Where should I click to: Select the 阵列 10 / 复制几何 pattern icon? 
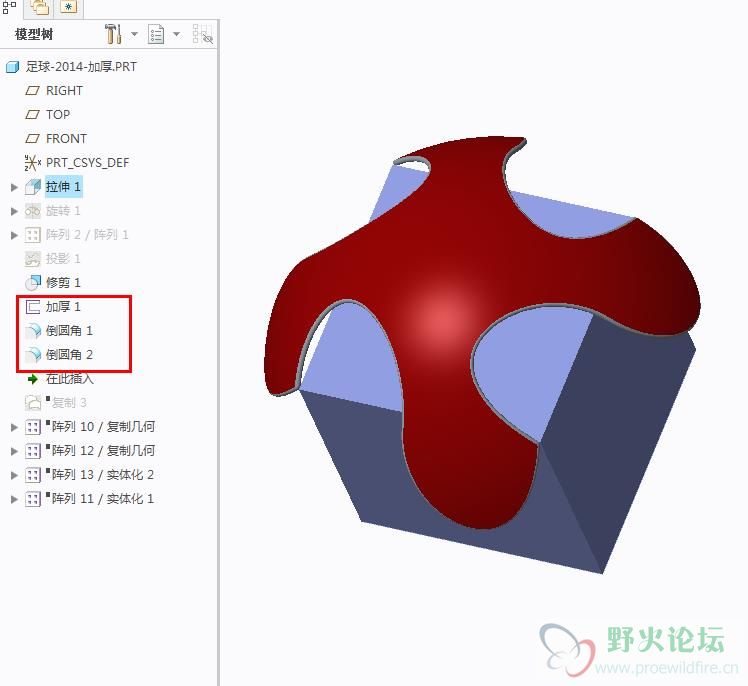click(32, 427)
